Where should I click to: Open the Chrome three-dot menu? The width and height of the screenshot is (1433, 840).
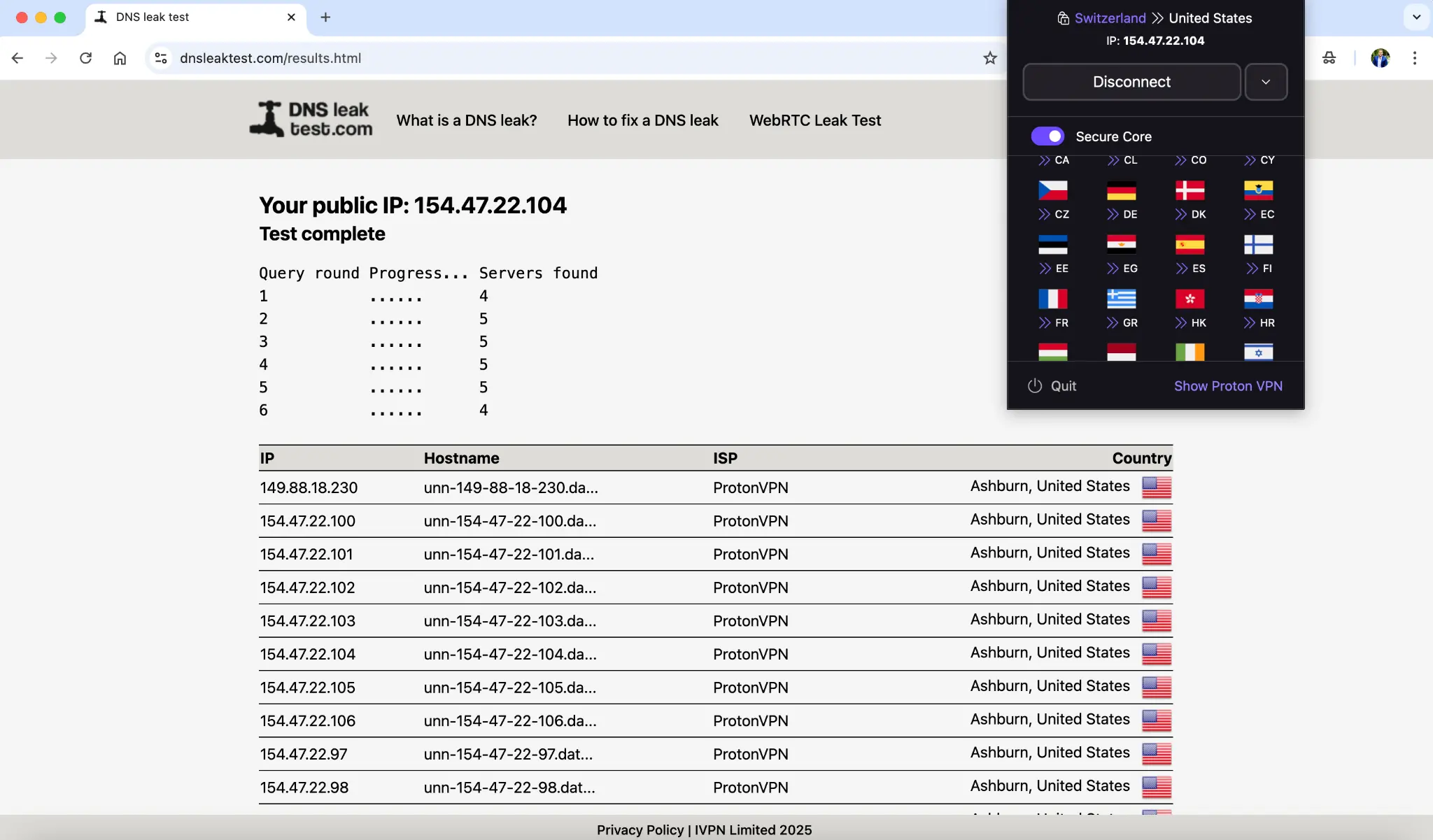tap(1415, 58)
